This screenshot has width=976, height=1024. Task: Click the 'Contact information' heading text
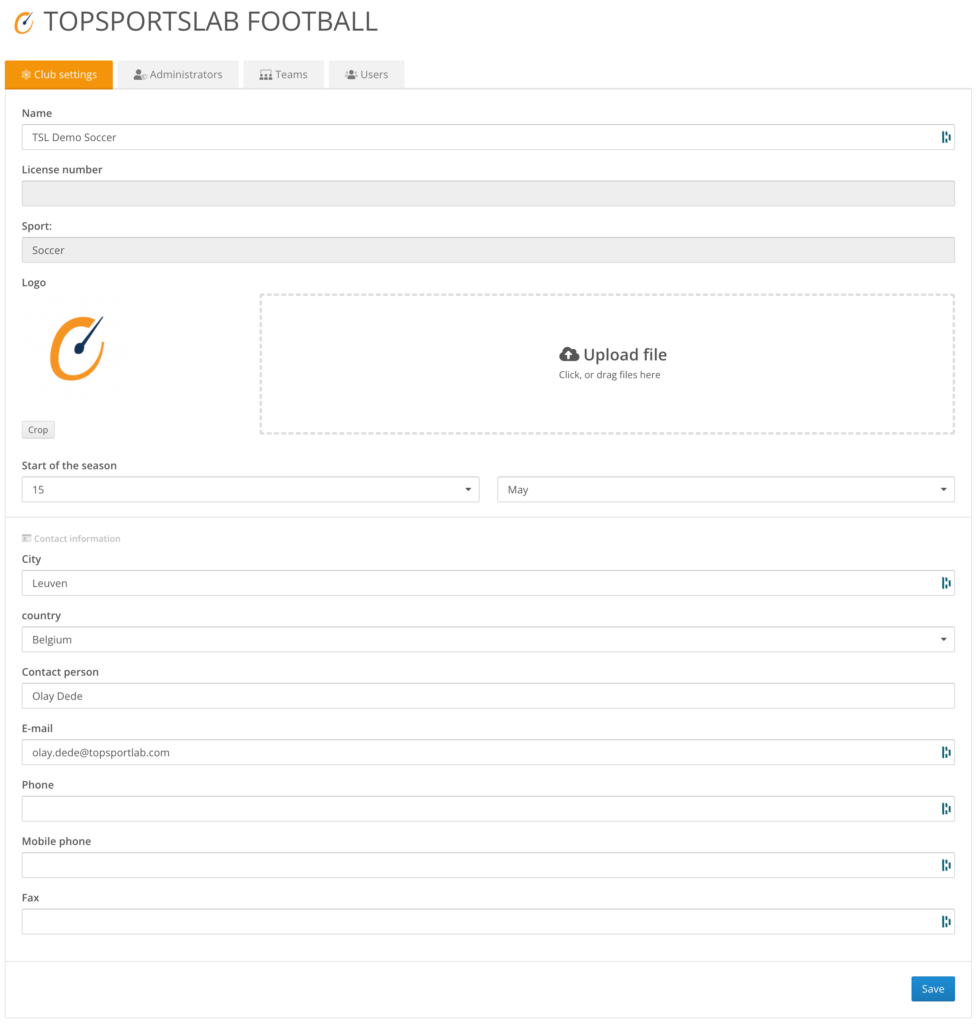click(x=77, y=539)
